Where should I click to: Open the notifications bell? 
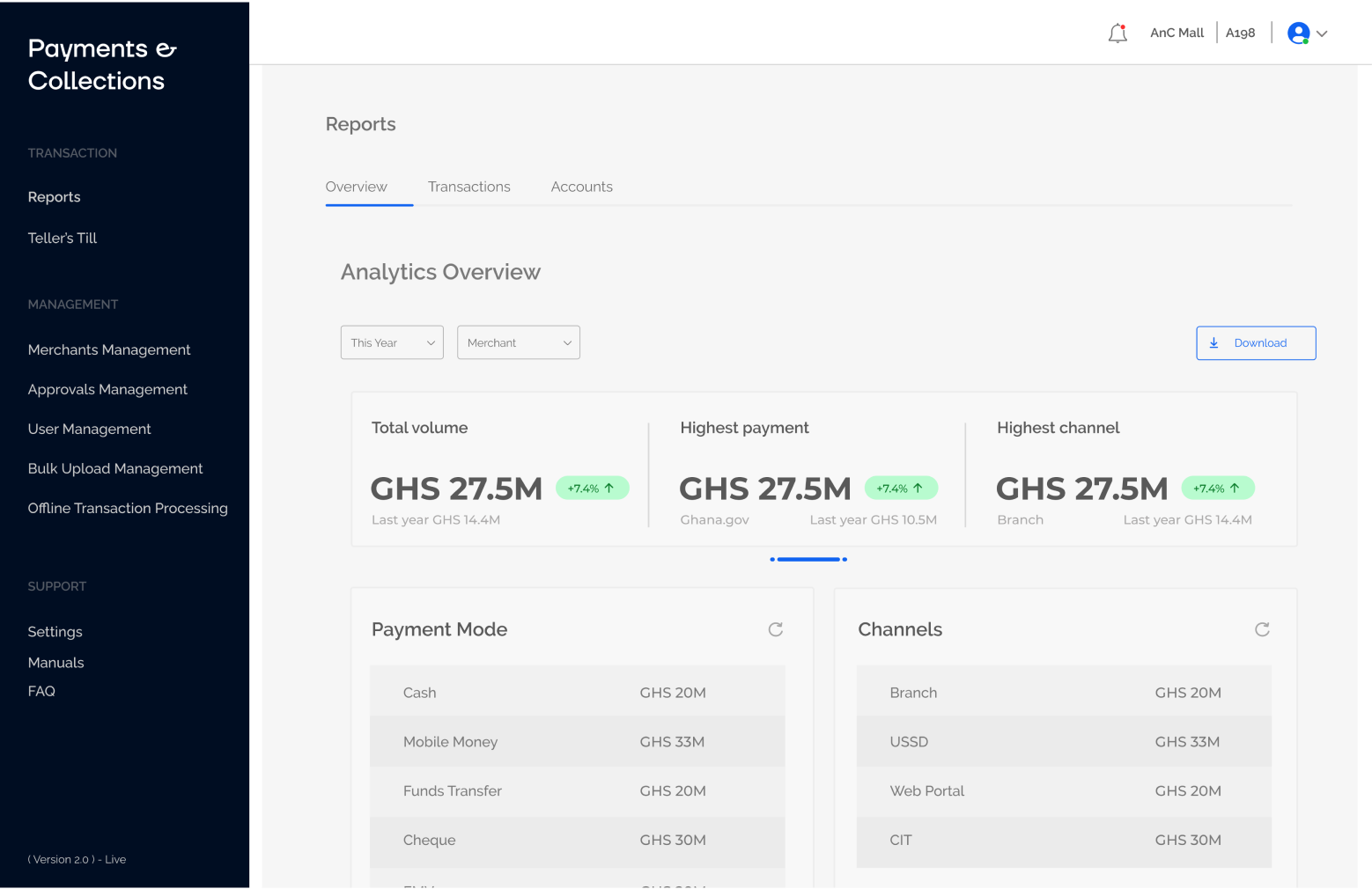pos(1118,33)
